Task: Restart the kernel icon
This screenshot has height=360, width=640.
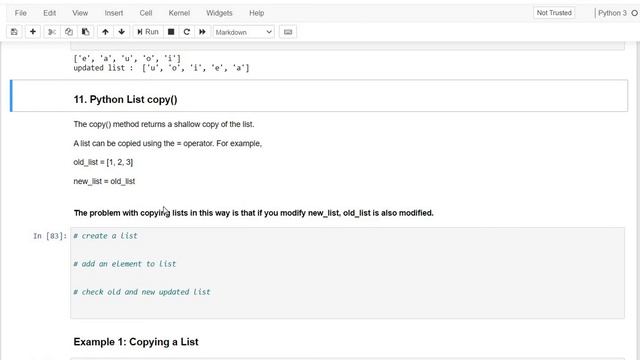Action: point(187,32)
